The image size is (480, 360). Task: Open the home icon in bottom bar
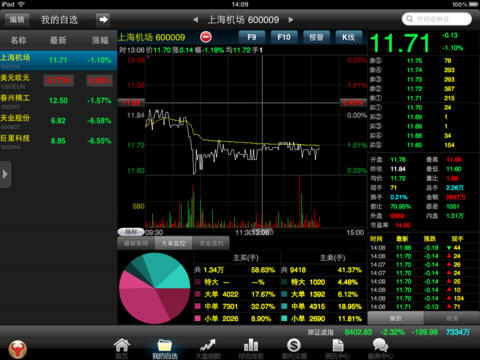click(x=122, y=346)
